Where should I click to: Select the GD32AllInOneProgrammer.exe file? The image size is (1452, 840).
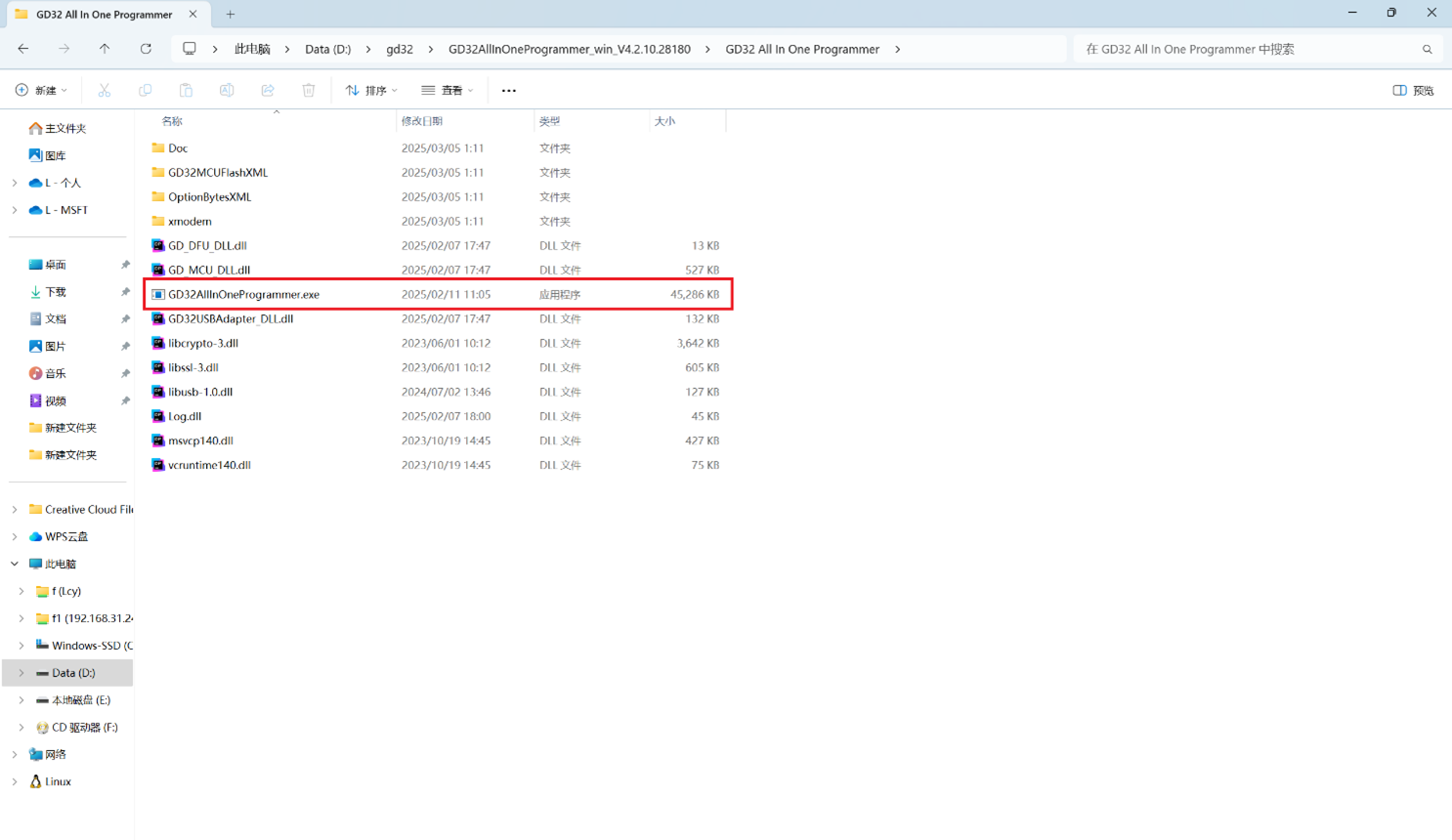click(x=243, y=294)
